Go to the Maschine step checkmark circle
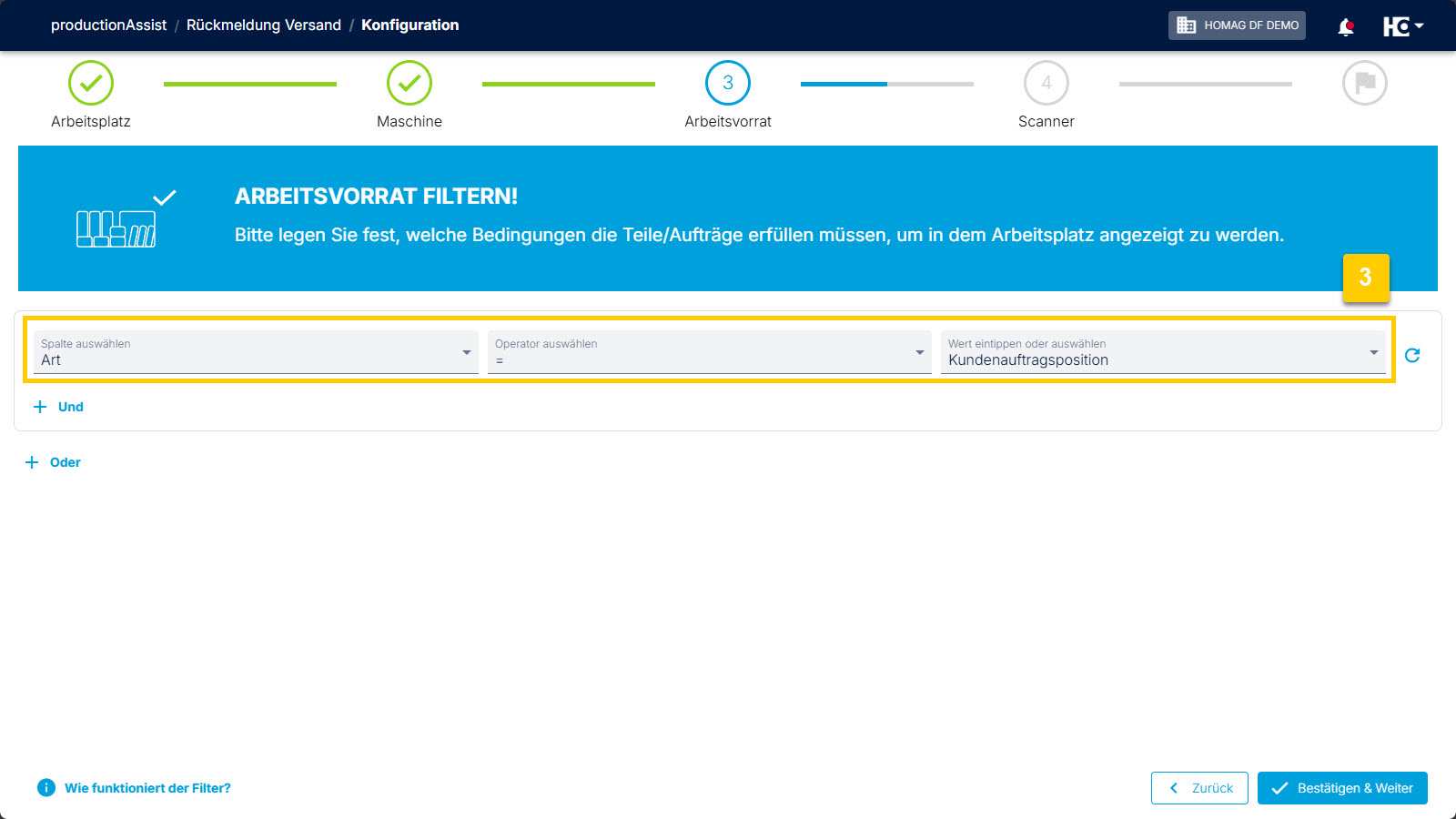The image size is (1456, 819). (409, 83)
